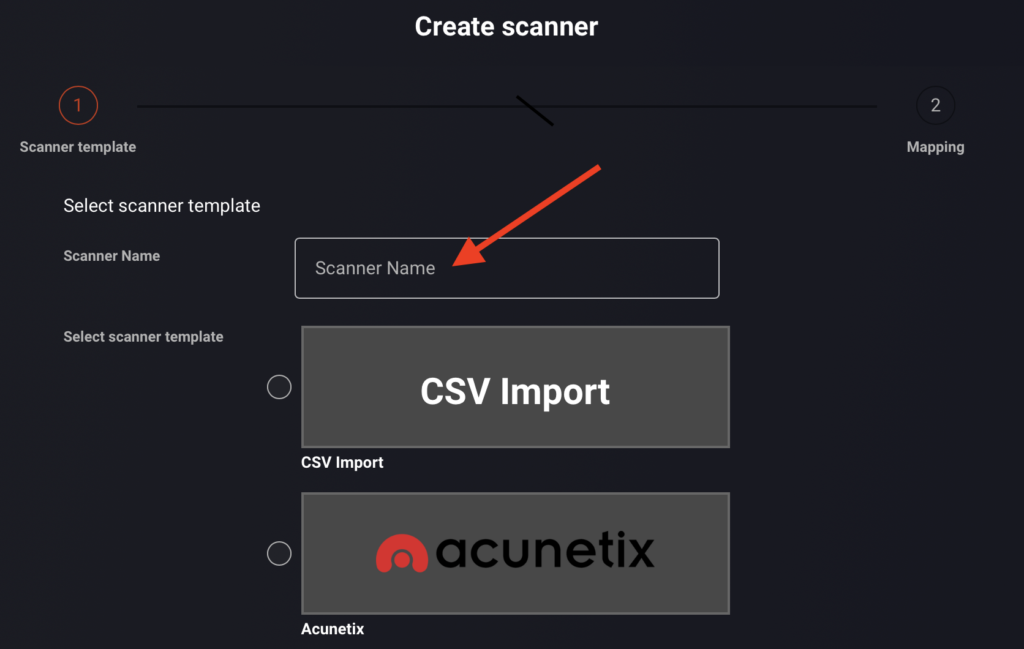This screenshot has width=1024, height=649.
Task: Click the red arrow annotation
Action: 526,216
